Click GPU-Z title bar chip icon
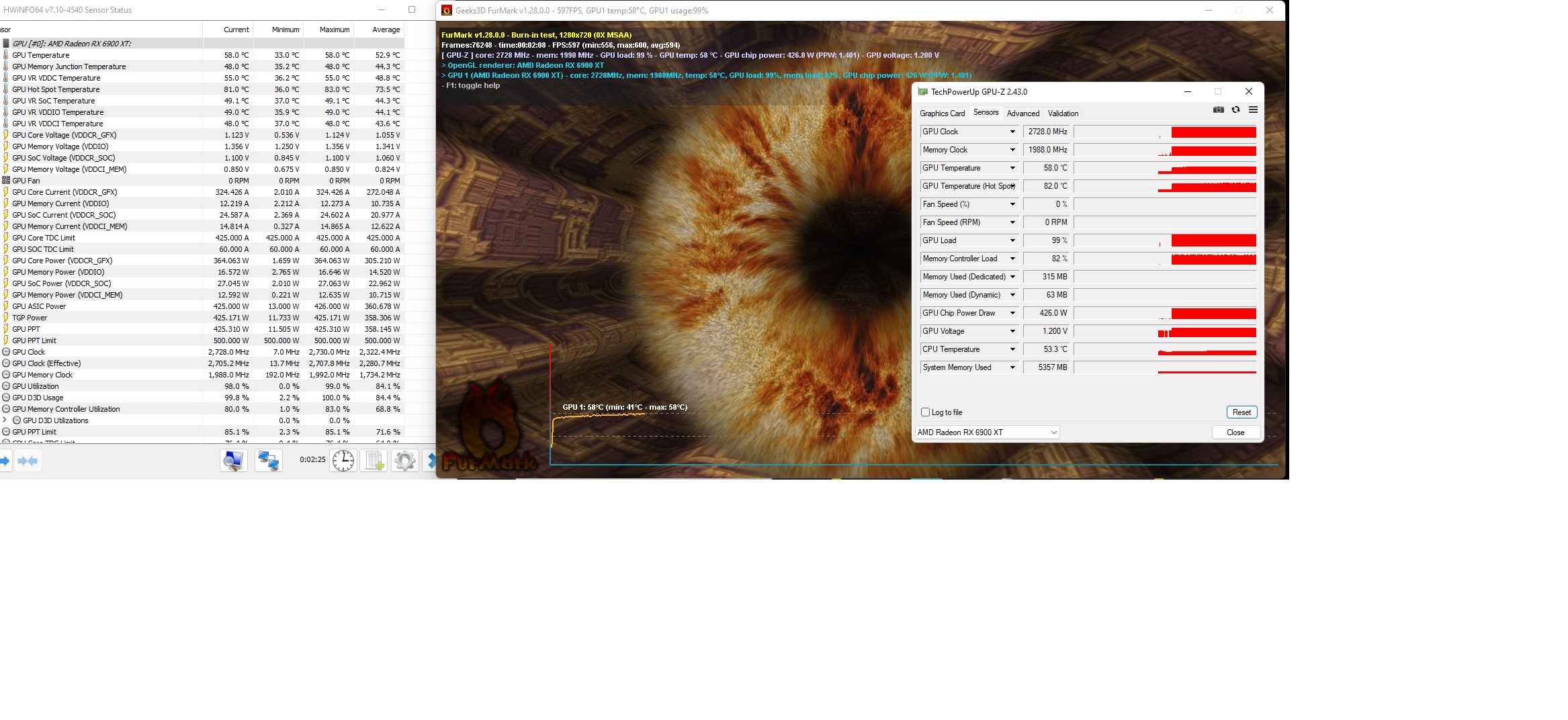The image size is (1568, 720). click(923, 92)
